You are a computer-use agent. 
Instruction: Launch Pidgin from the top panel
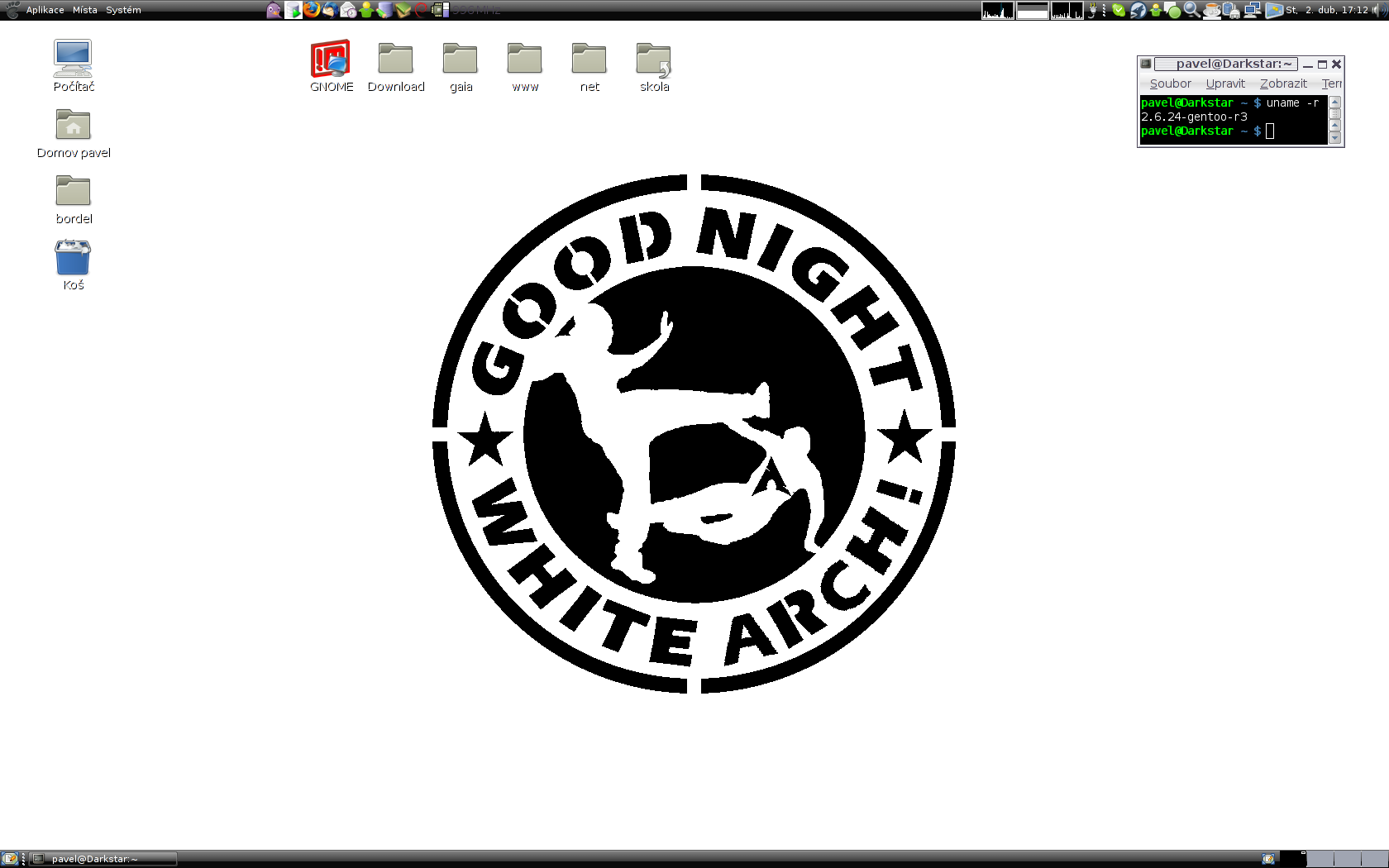coord(274,10)
